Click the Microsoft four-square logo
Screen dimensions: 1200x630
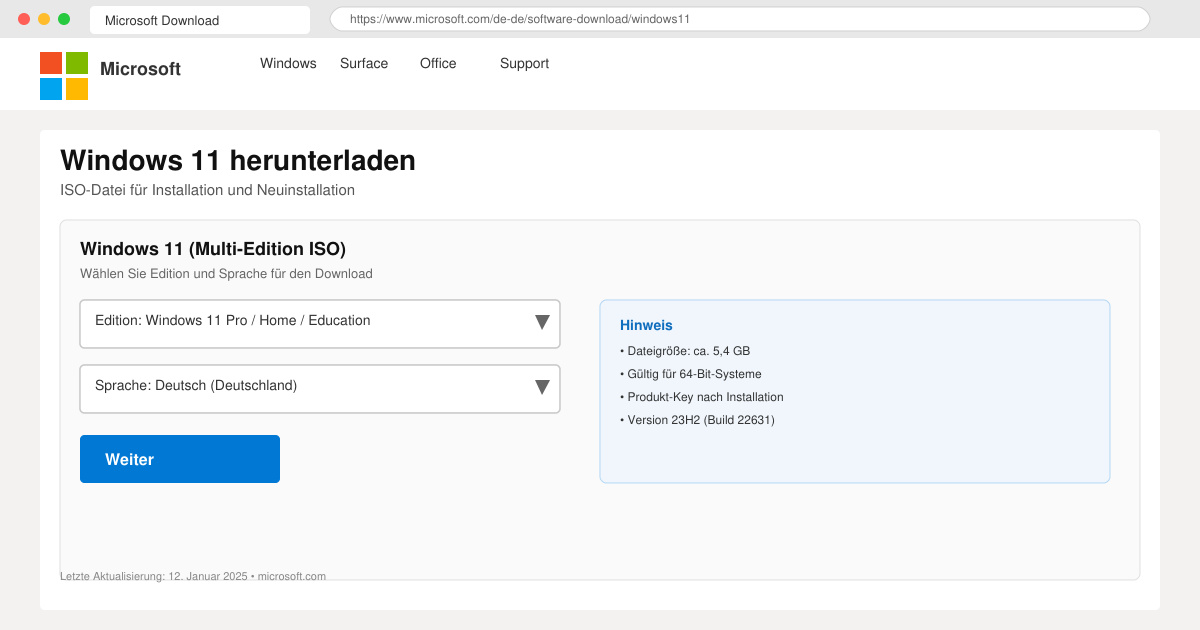(x=64, y=76)
